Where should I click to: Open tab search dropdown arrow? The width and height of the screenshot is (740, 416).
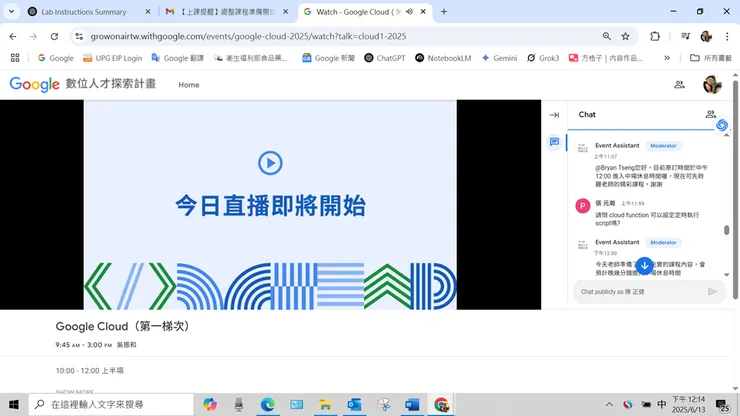click(11, 12)
